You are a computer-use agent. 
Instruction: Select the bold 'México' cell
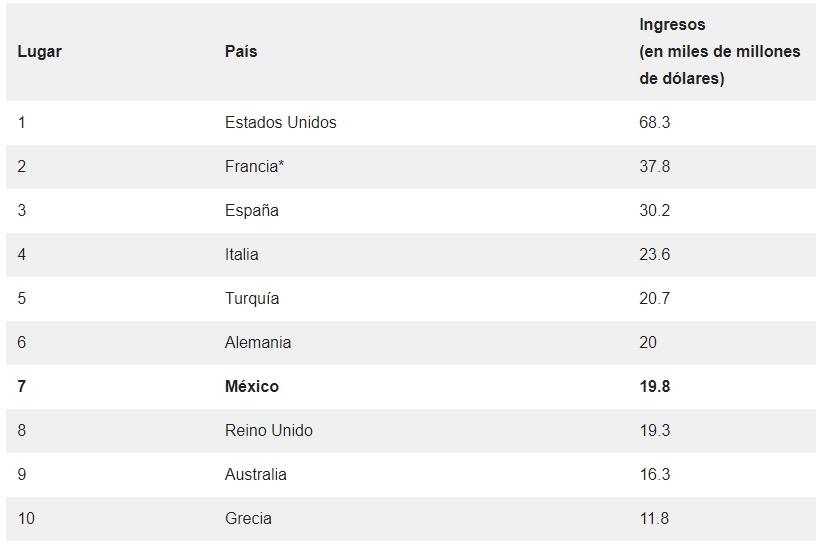(252, 387)
